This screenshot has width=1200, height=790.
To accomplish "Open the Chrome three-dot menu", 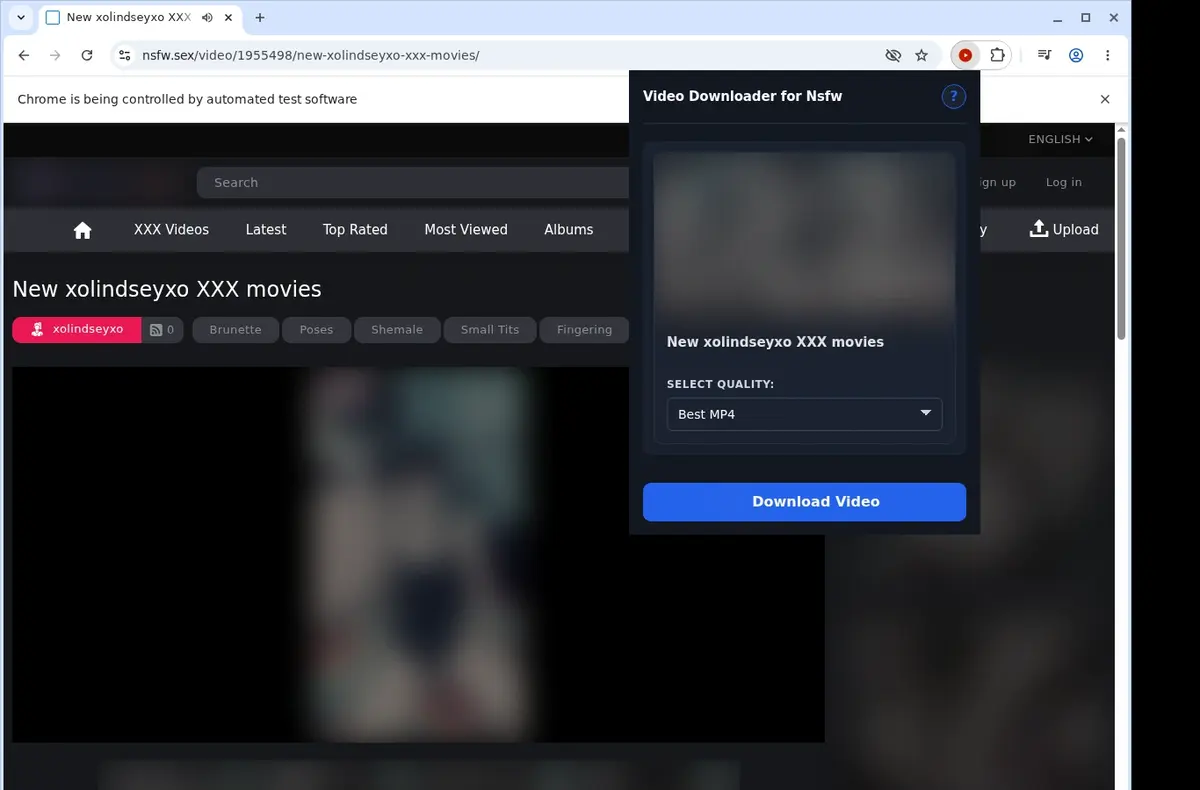I will 1108,56.
